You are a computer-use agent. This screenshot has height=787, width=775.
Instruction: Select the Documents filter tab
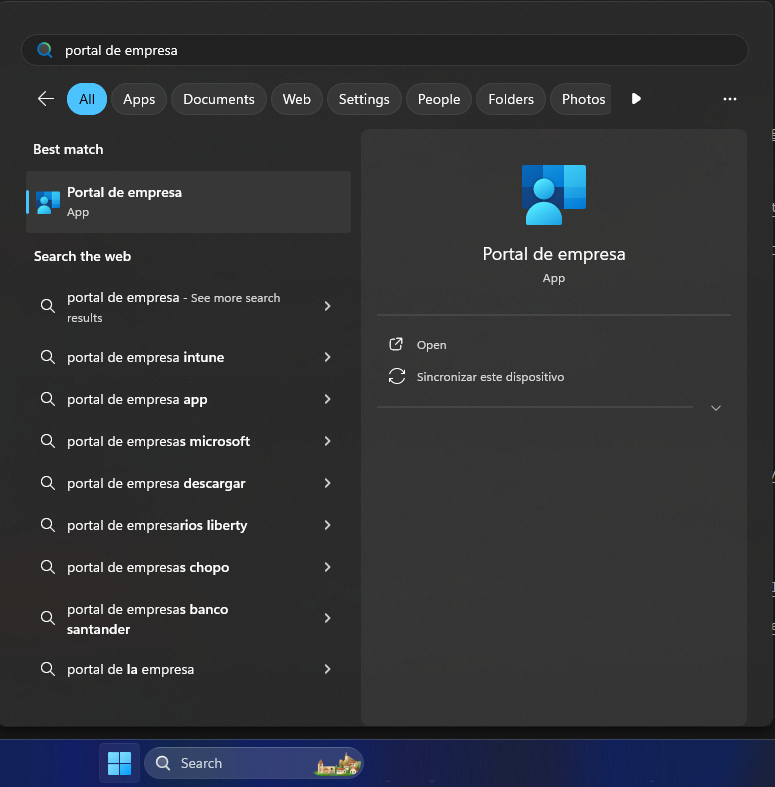[x=218, y=99]
